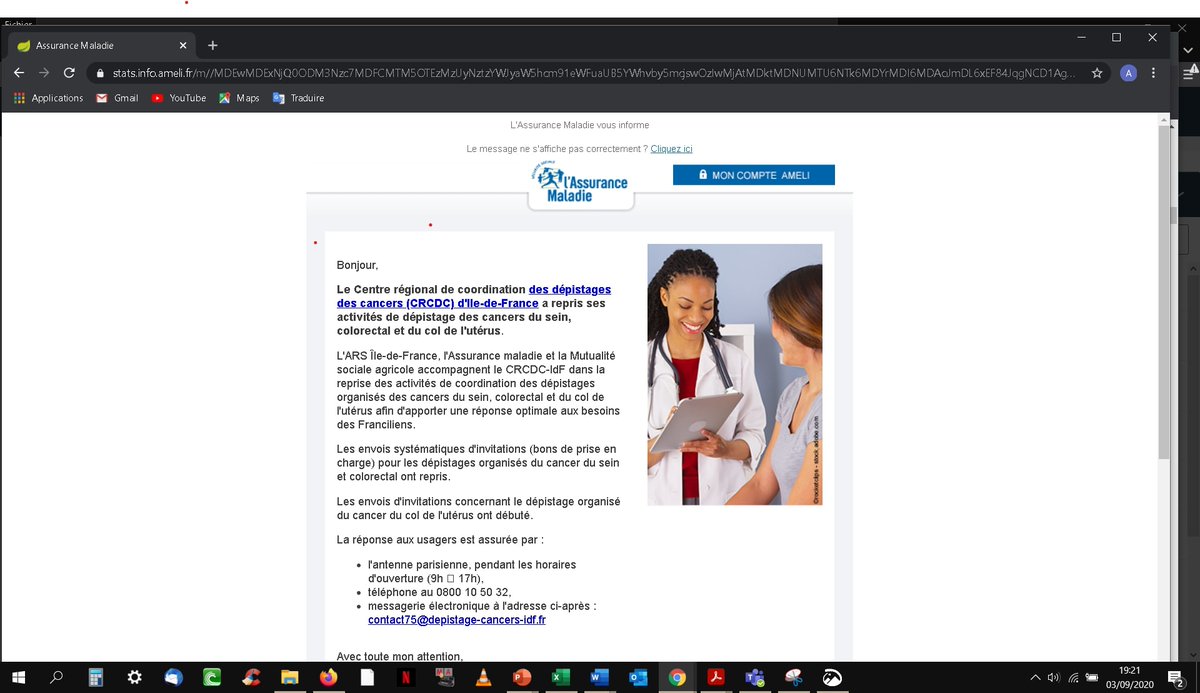Click the address bar URL
The width and height of the screenshot is (1200, 693).
(x=593, y=73)
